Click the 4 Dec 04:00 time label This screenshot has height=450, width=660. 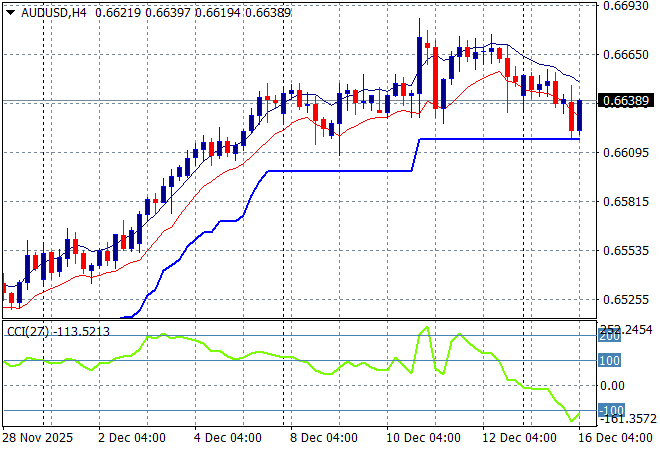tap(228, 438)
